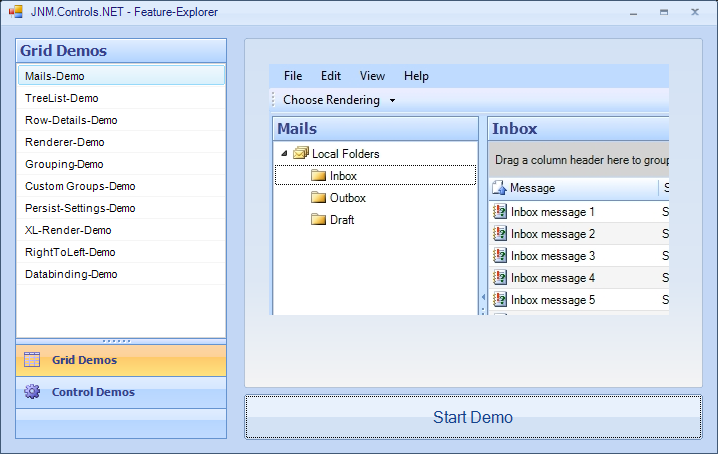Screen dimensions: 718x454
Task: Click the Grid Demos table icon
Action: [32, 360]
